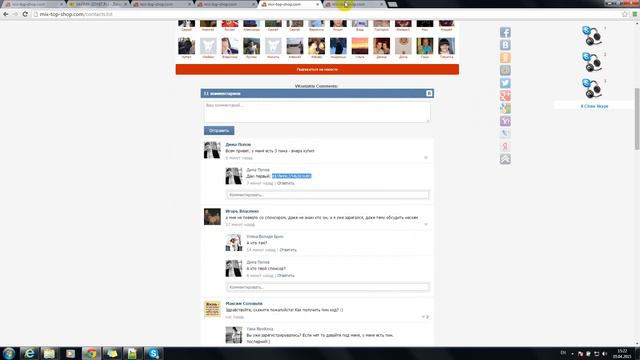Switch to the third browser tab
The image size is (640, 360).
click(x=162, y=4)
